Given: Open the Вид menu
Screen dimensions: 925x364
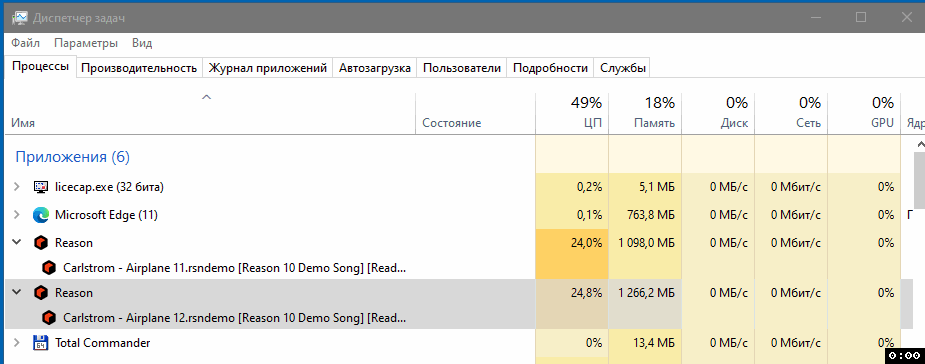Looking at the screenshot, I should [142, 43].
